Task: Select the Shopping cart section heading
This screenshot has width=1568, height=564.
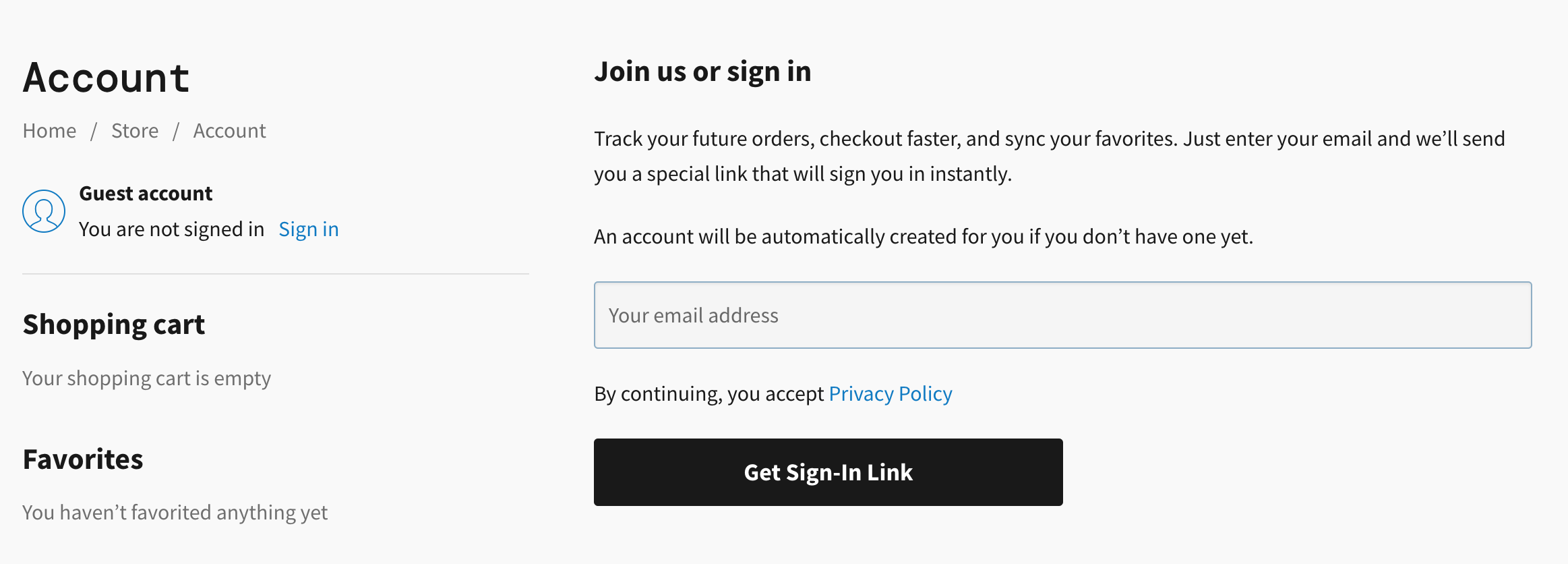Action: pyautogui.click(x=113, y=325)
